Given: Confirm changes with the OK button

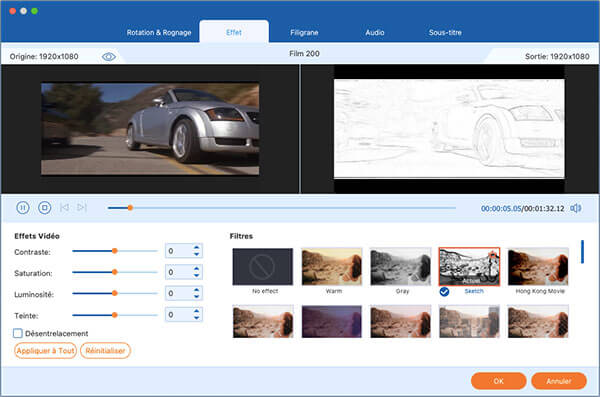Looking at the screenshot, I should [x=499, y=381].
